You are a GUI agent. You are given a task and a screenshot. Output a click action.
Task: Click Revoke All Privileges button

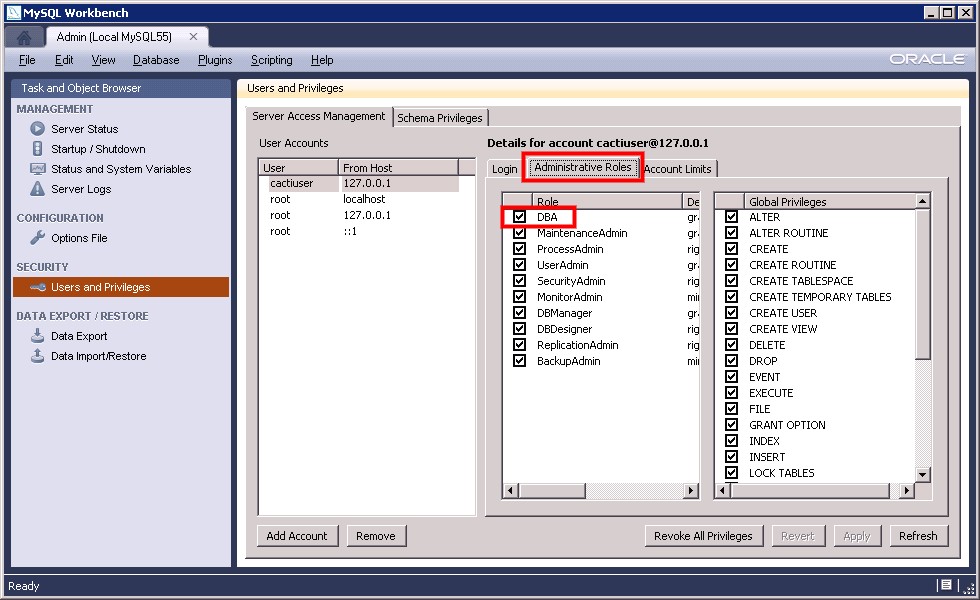point(703,536)
